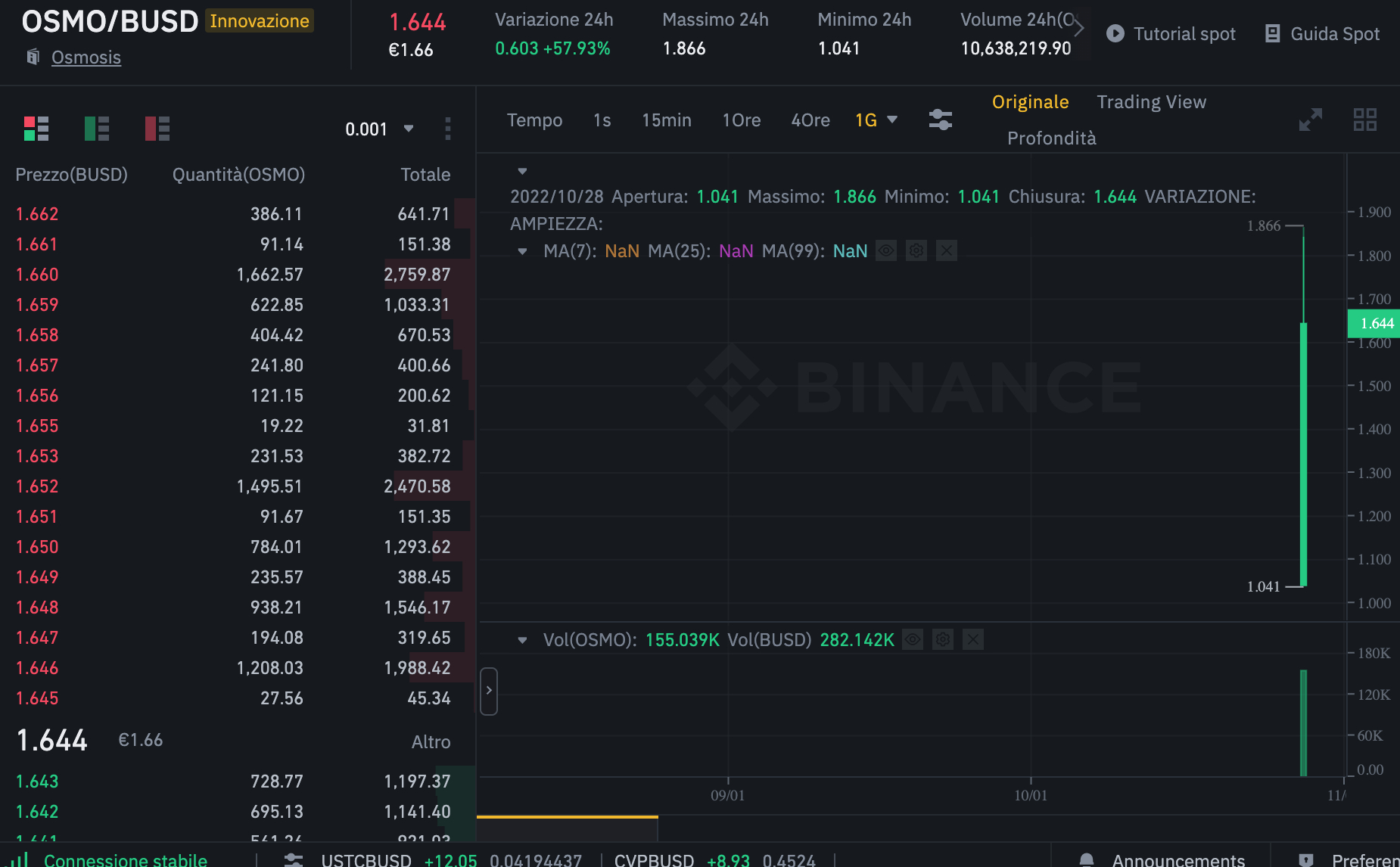Select the 4Ore chart interval
The height and width of the screenshot is (867, 1400).
tap(810, 120)
